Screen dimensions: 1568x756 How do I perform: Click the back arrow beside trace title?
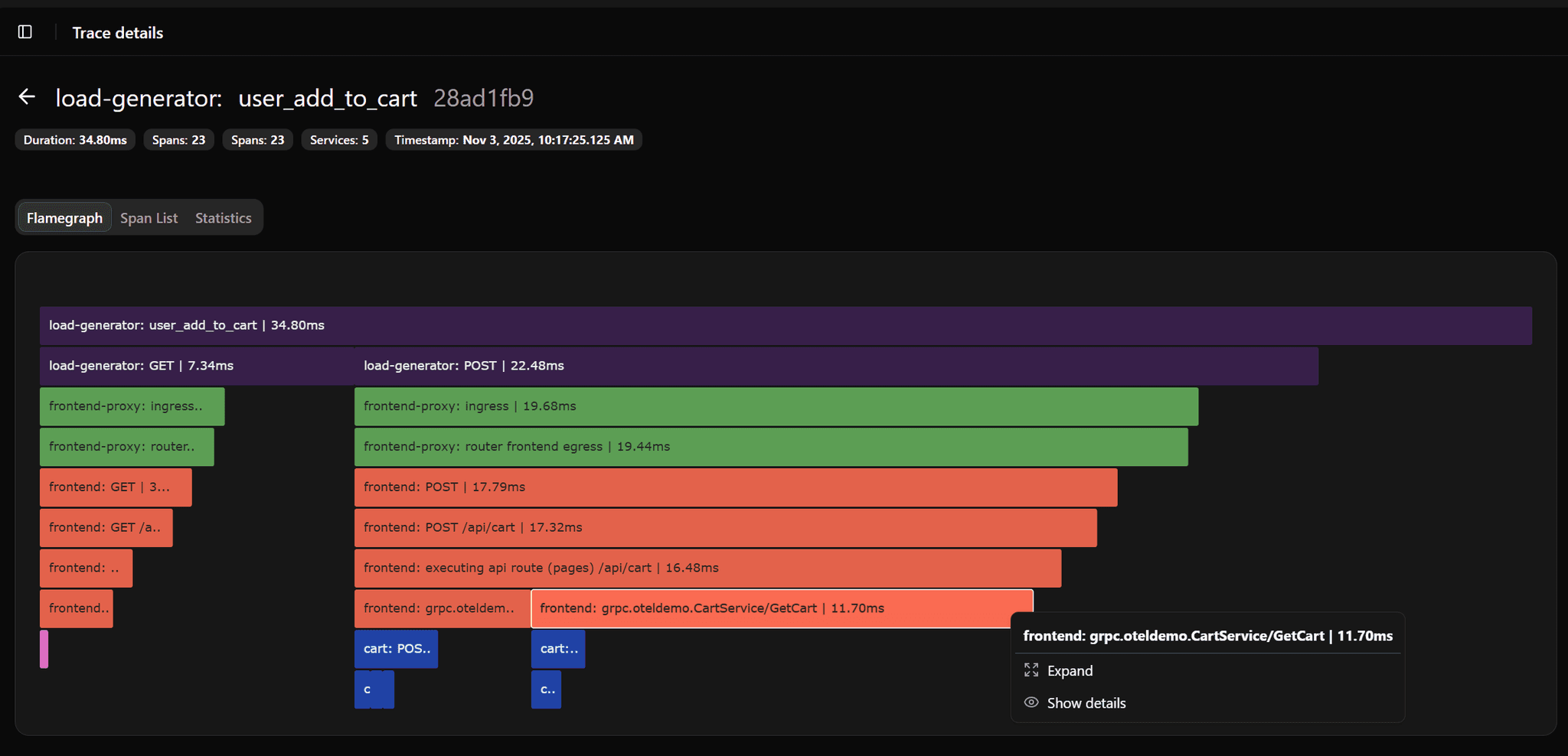tap(27, 97)
